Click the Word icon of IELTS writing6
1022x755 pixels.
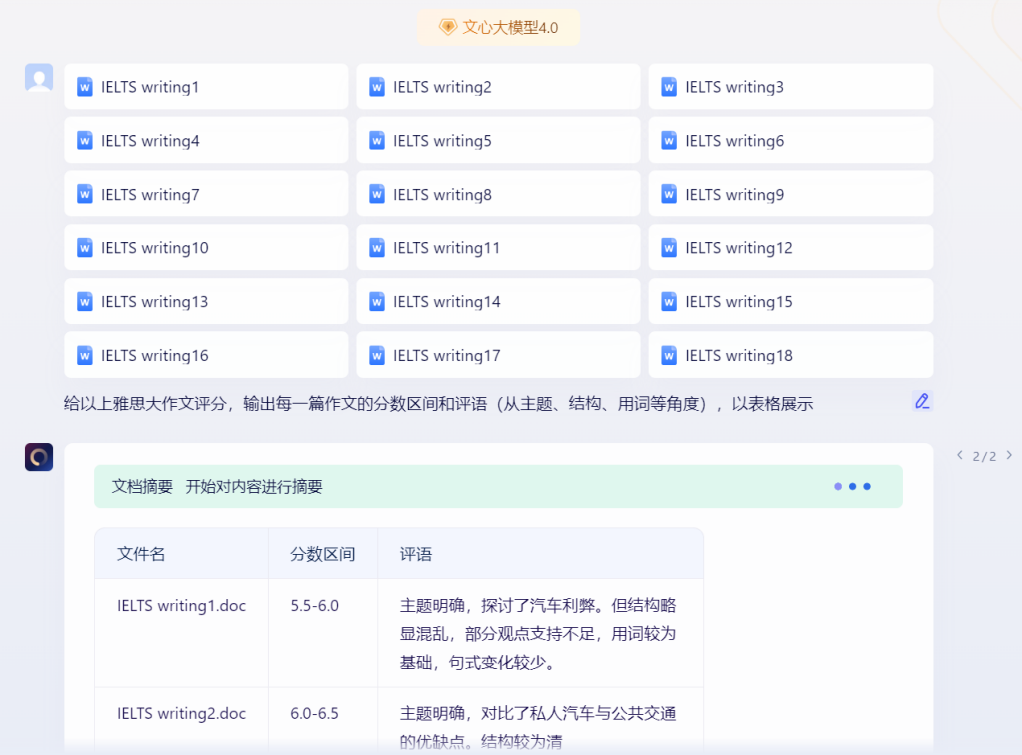669,141
